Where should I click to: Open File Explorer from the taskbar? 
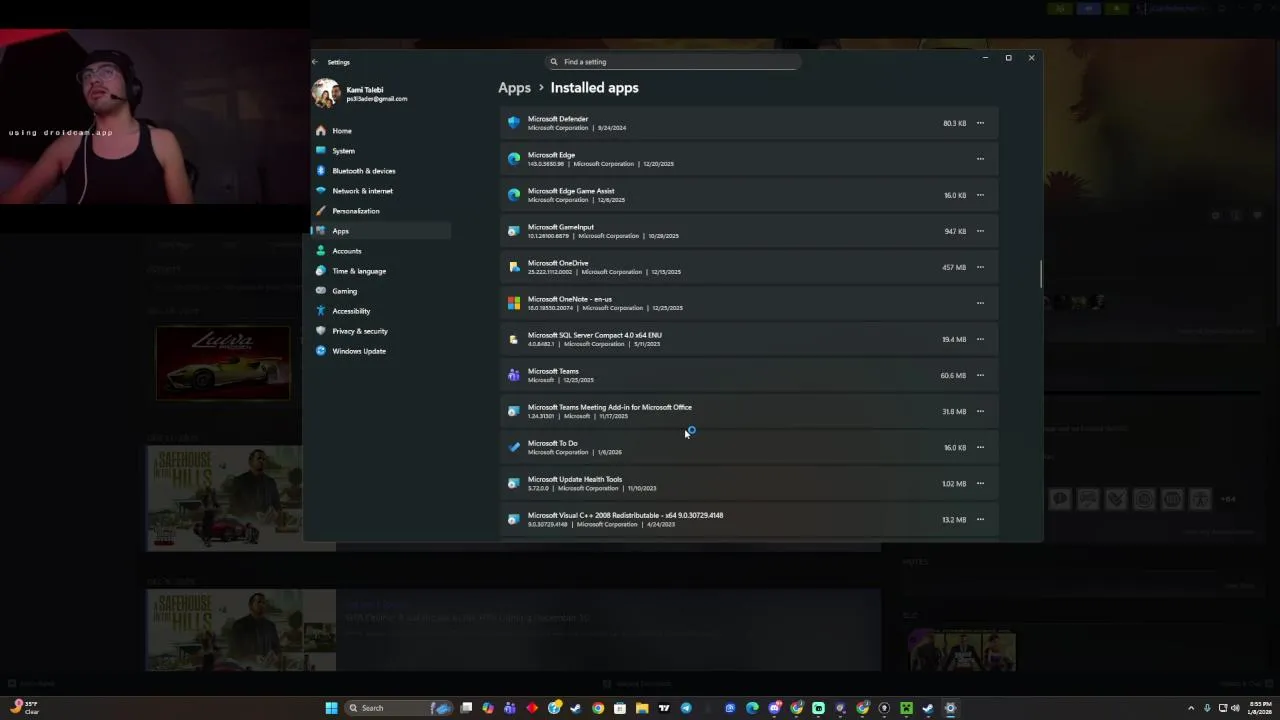pos(642,708)
